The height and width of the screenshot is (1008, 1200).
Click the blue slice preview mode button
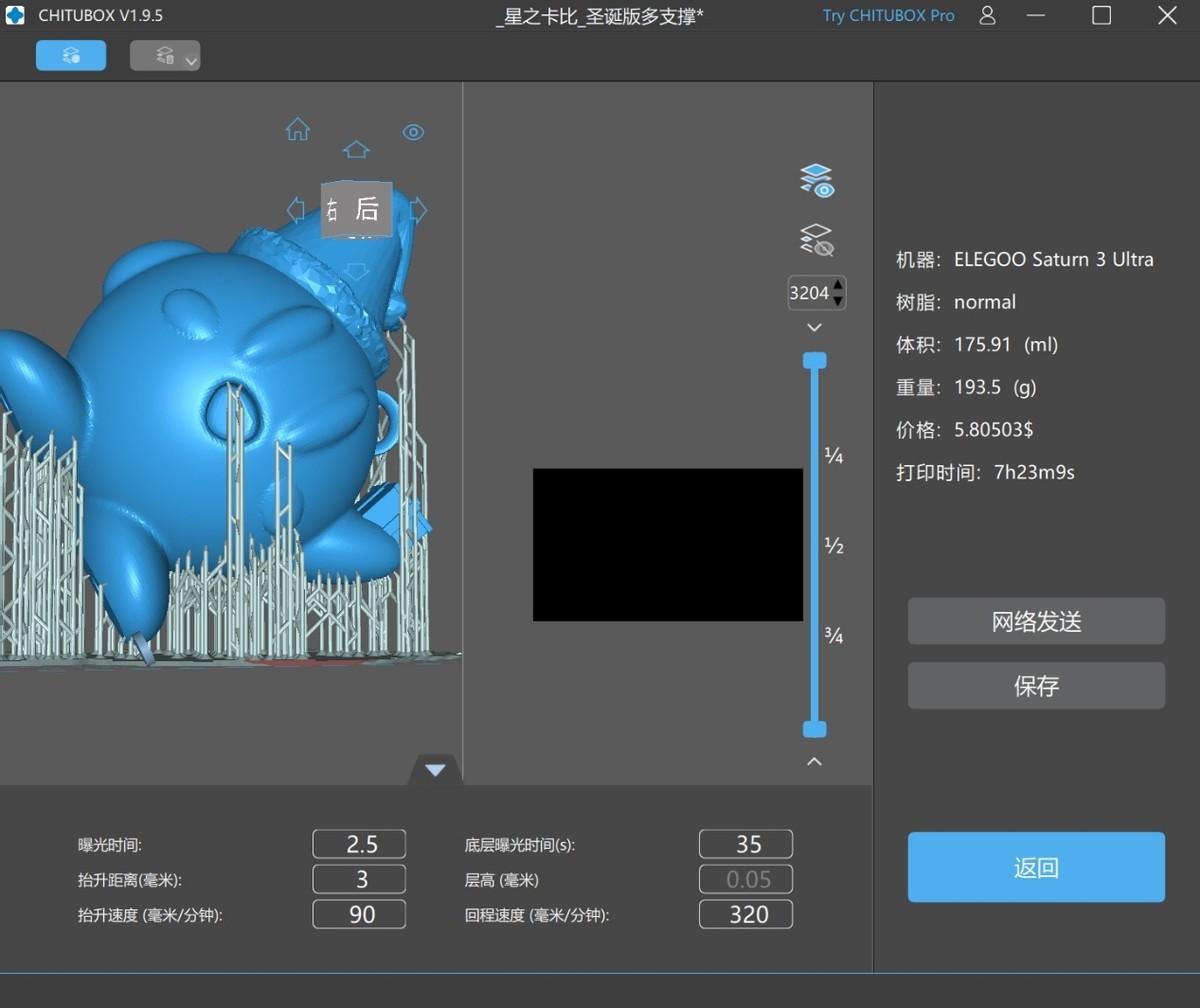pyautogui.click(x=71, y=56)
